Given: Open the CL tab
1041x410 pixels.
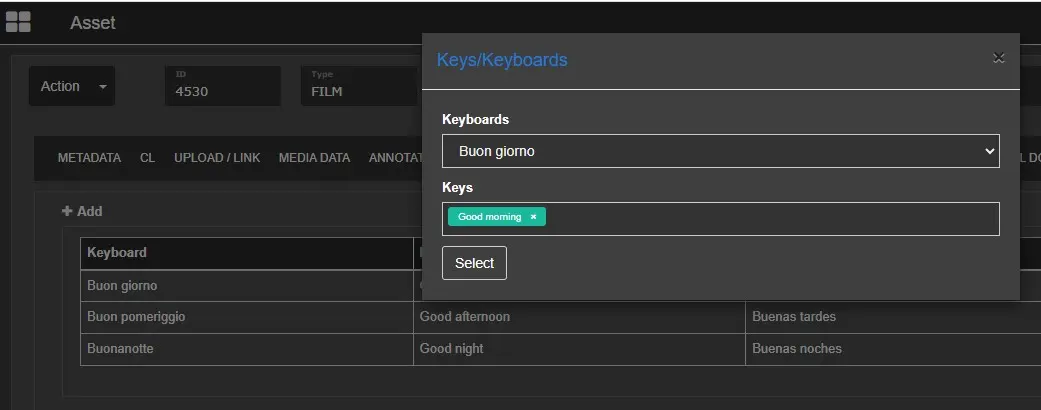Looking at the screenshot, I should pos(147,158).
